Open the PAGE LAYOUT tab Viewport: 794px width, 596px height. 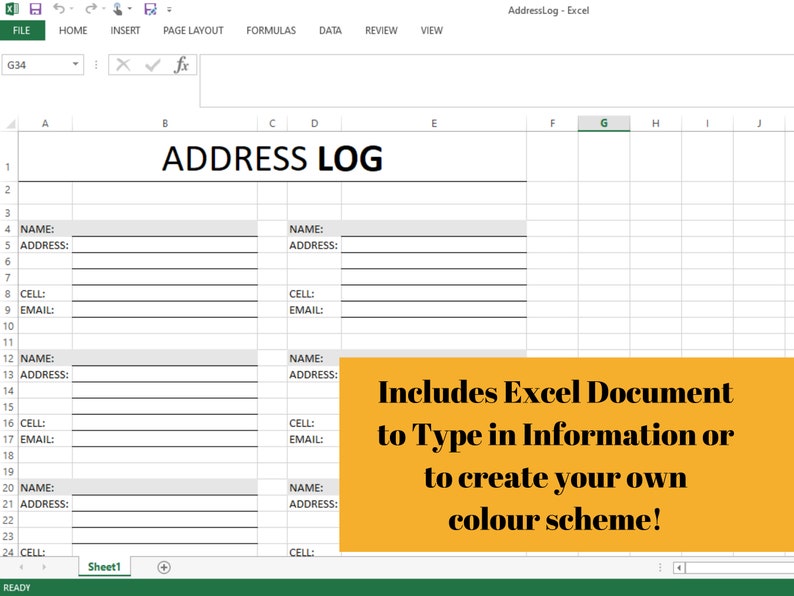click(x=193, y=30)
